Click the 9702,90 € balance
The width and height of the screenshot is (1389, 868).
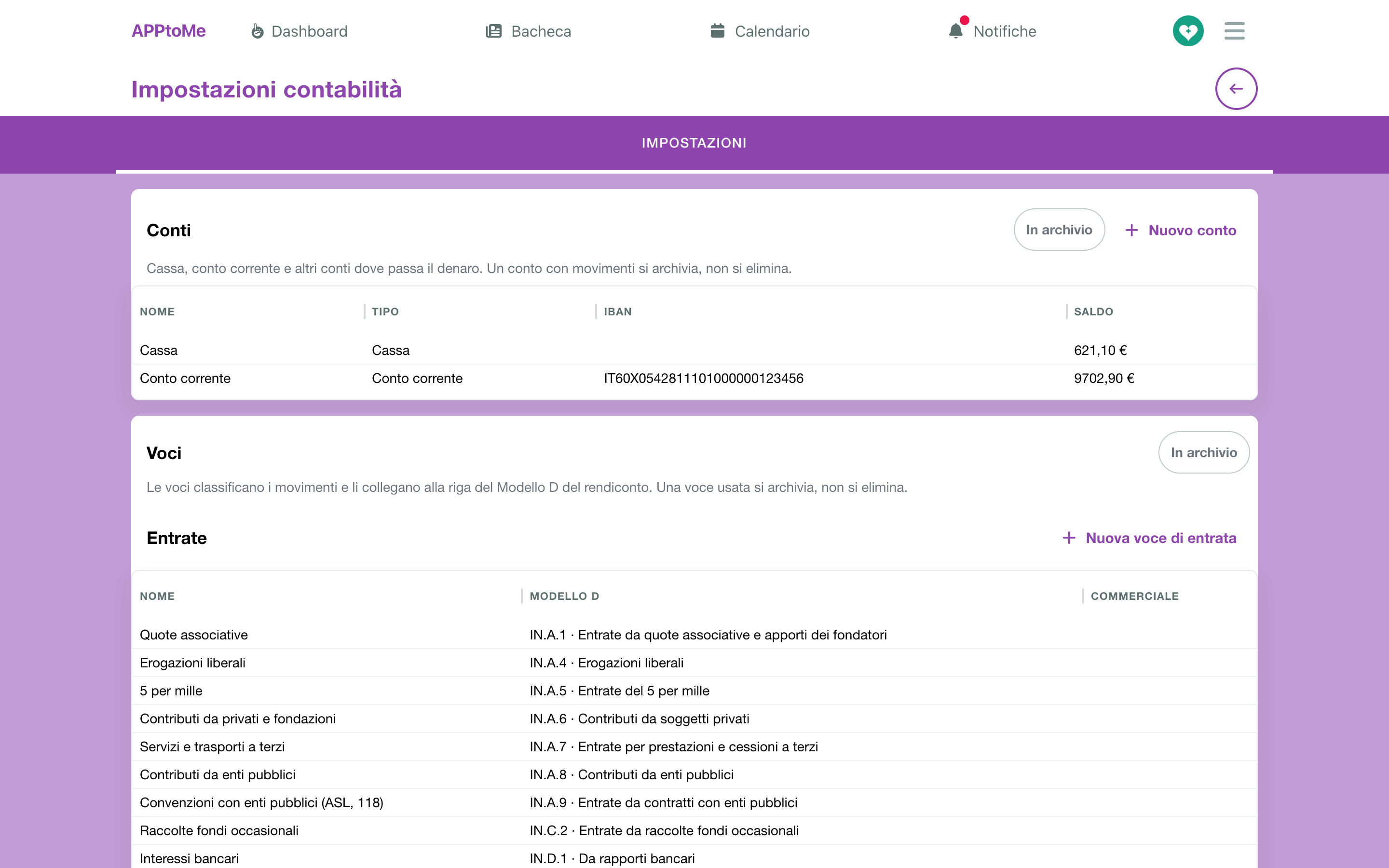[1104, 379]
